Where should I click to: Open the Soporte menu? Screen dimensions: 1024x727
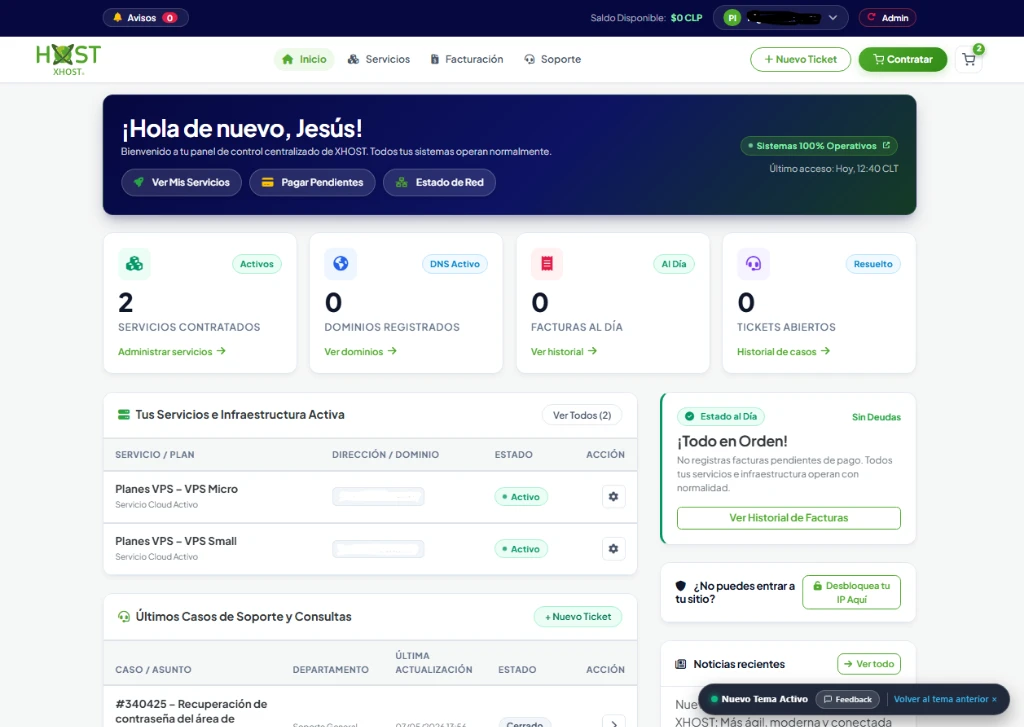pos(552,59)
